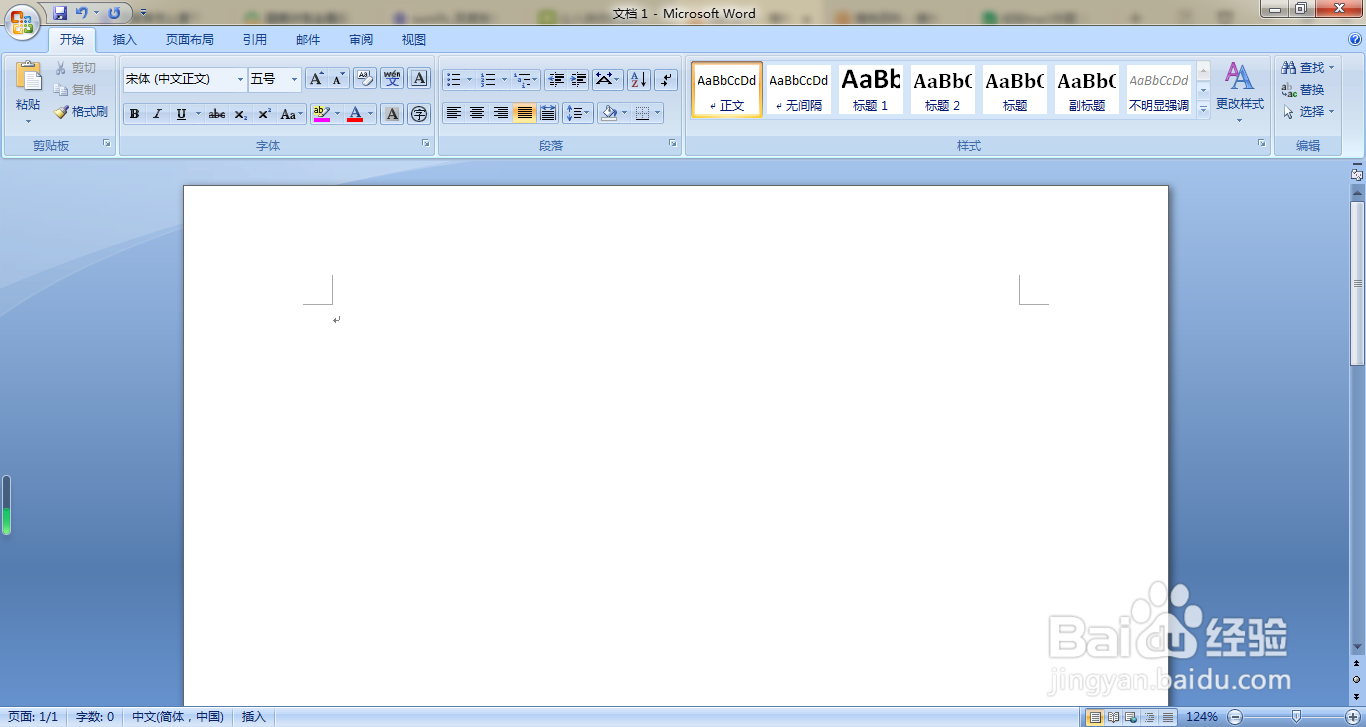This screenshot has width=1366, height=727.
Task: Save document from quick access toolbar
Action: 60,13
